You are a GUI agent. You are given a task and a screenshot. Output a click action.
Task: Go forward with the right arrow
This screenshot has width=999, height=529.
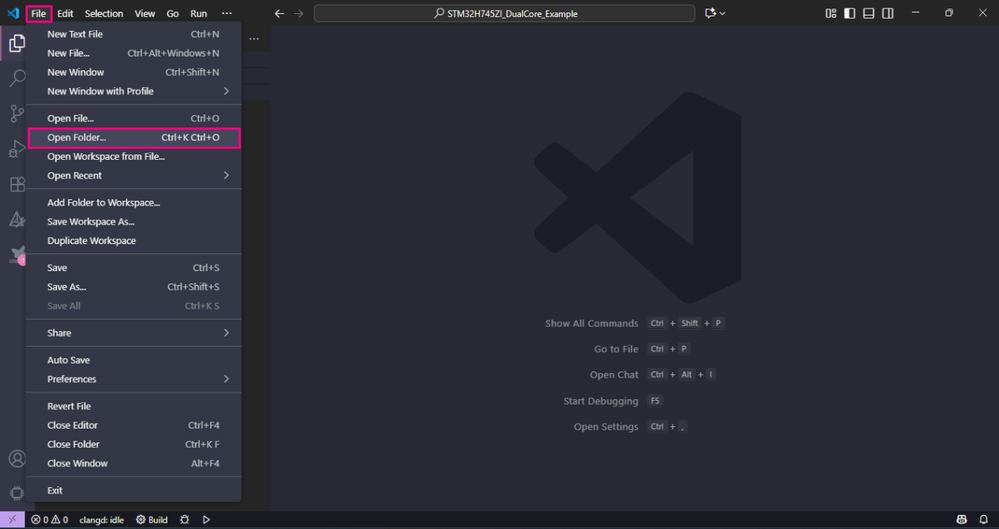[299, 13]
